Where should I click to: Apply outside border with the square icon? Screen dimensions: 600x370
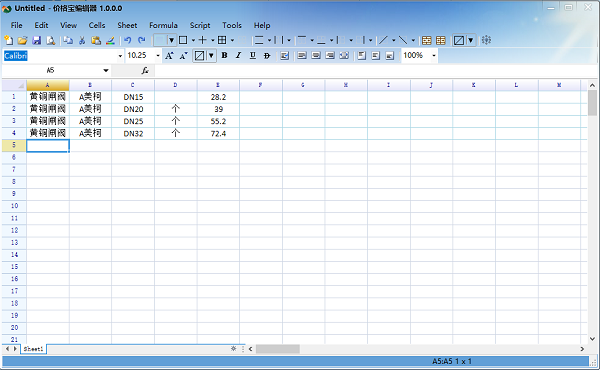[183, 40]
